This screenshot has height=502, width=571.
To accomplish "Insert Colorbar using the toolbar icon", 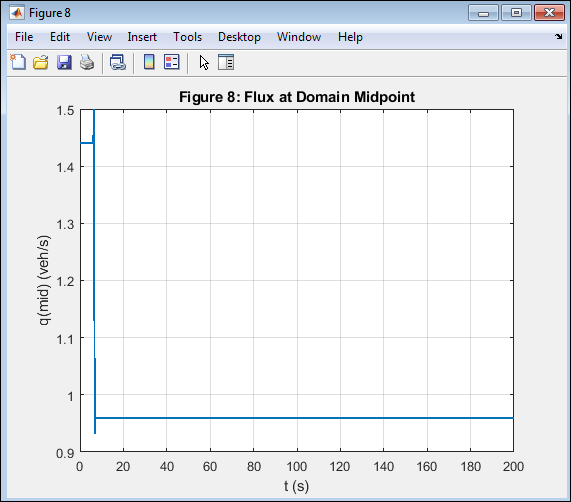I will [x=149, y=62].
